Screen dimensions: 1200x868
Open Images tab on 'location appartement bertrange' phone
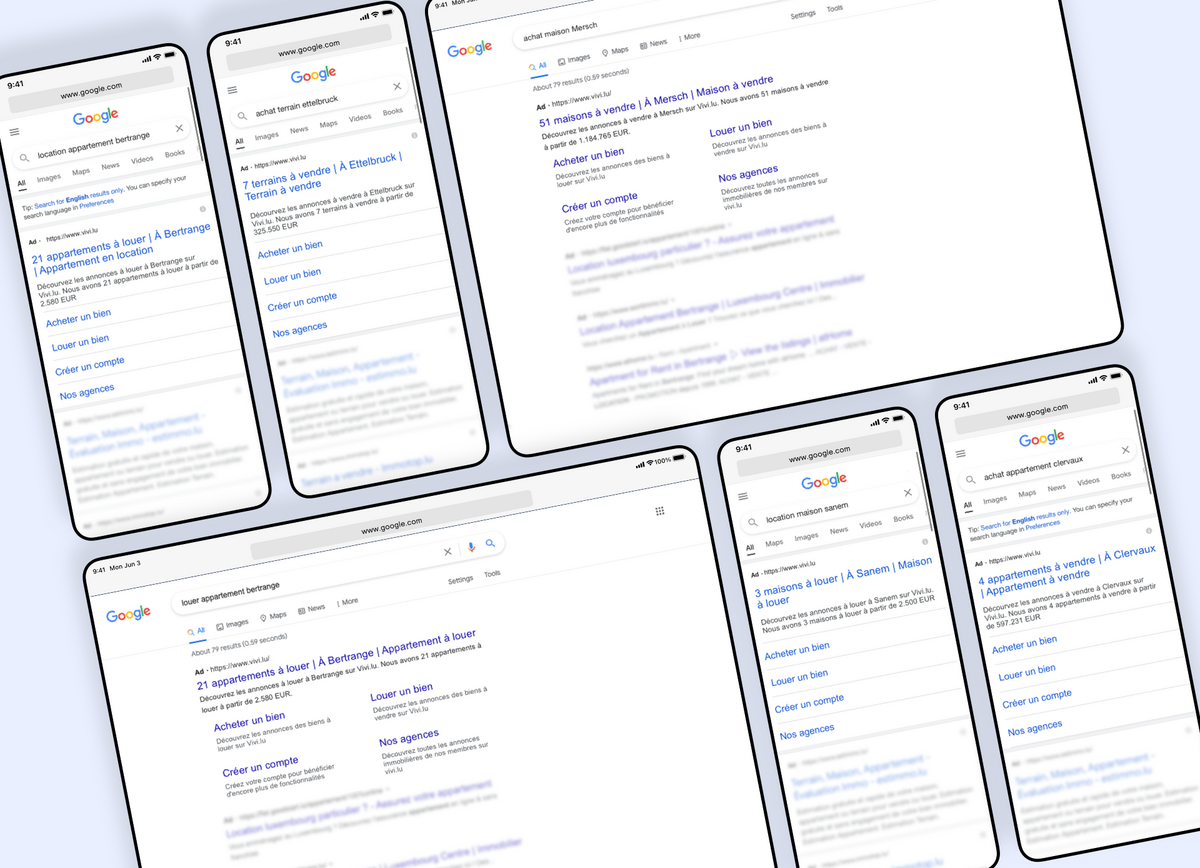pos(48,178)
